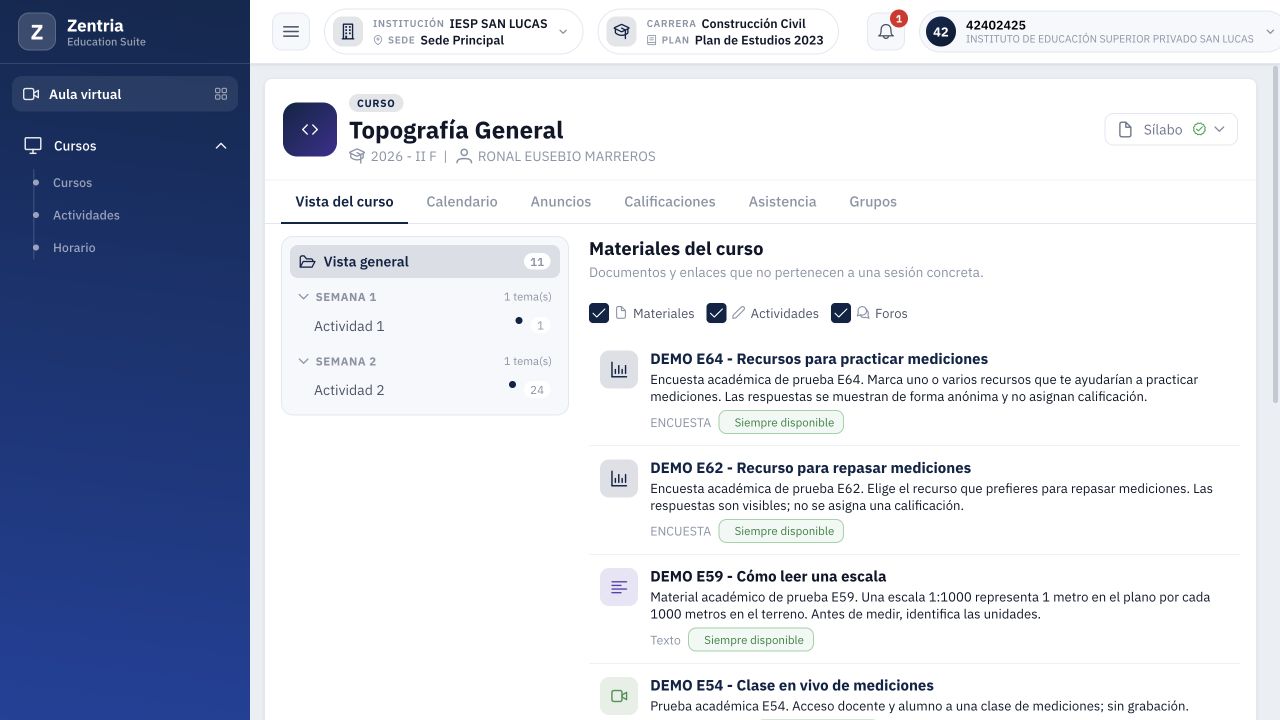
Task: Open DEMO E59 - Cómo leer una escala
Action: tap(768, 576)
